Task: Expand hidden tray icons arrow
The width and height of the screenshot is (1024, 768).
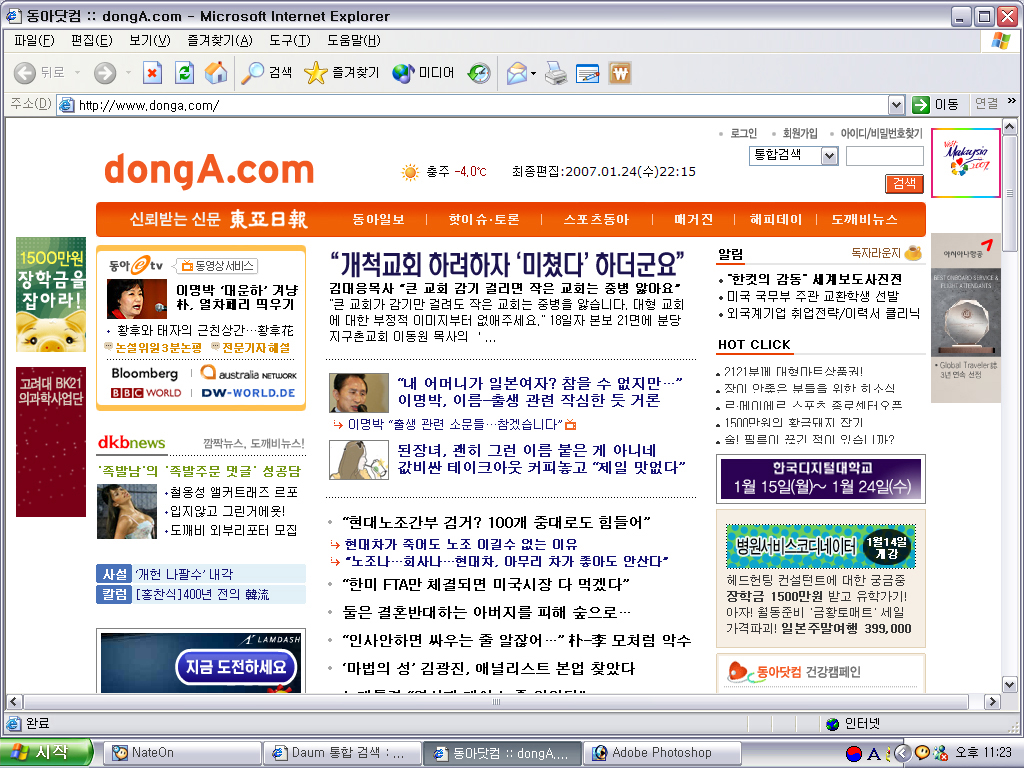Action: [901, 753]
